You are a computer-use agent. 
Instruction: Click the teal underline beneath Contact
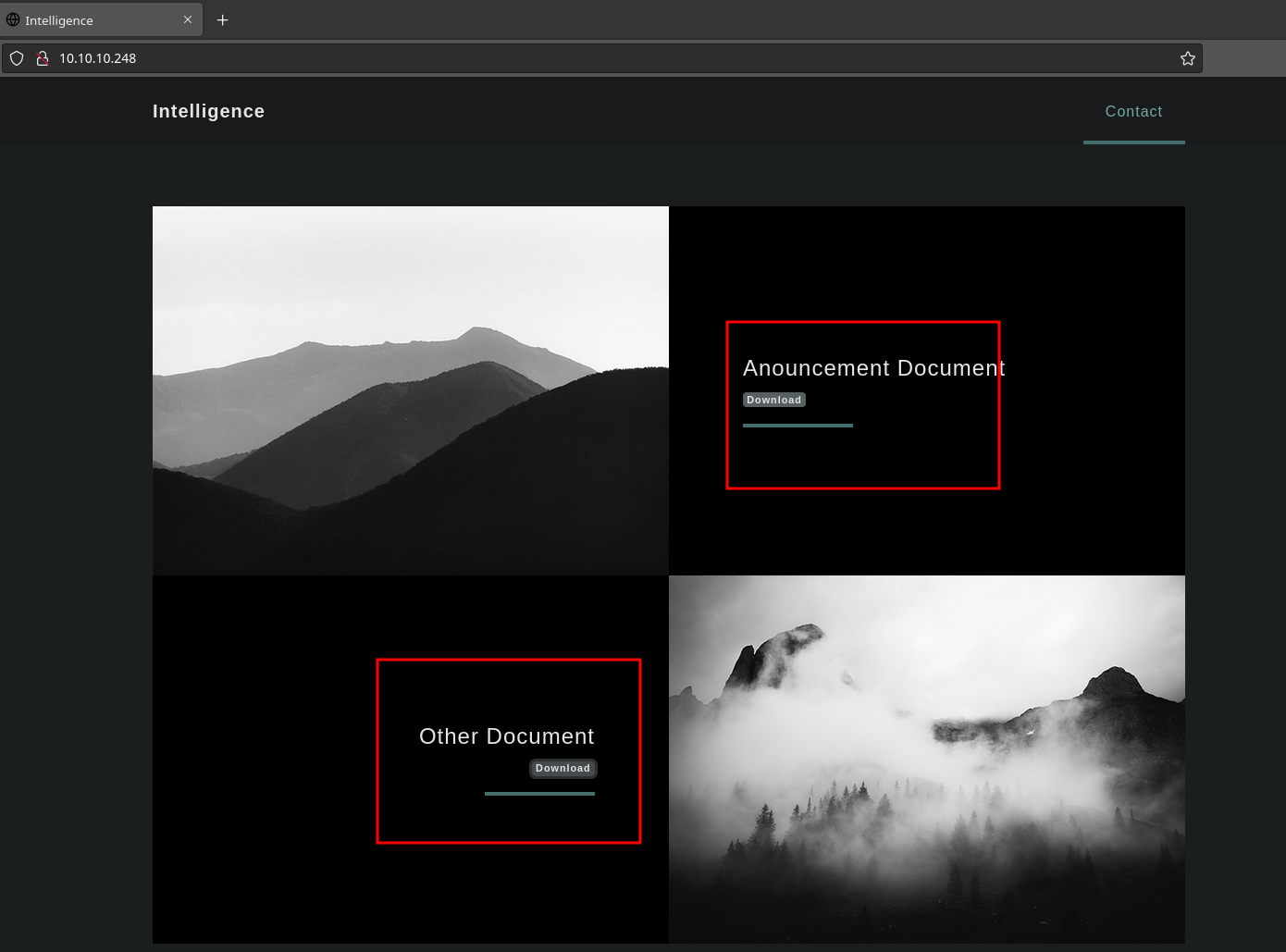[x=1133, y=142]
